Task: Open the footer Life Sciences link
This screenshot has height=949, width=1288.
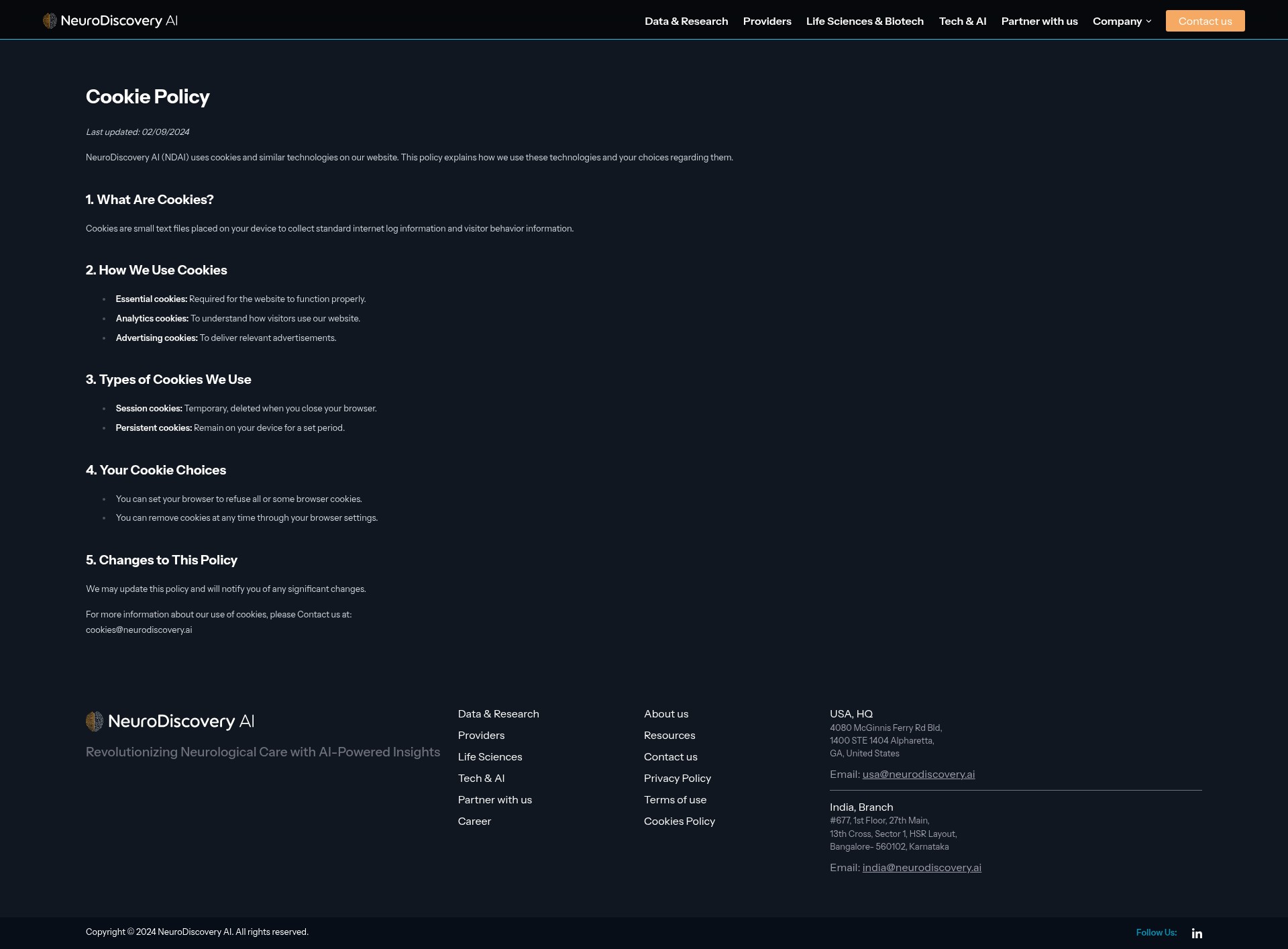Action: (x=490, y=757)
